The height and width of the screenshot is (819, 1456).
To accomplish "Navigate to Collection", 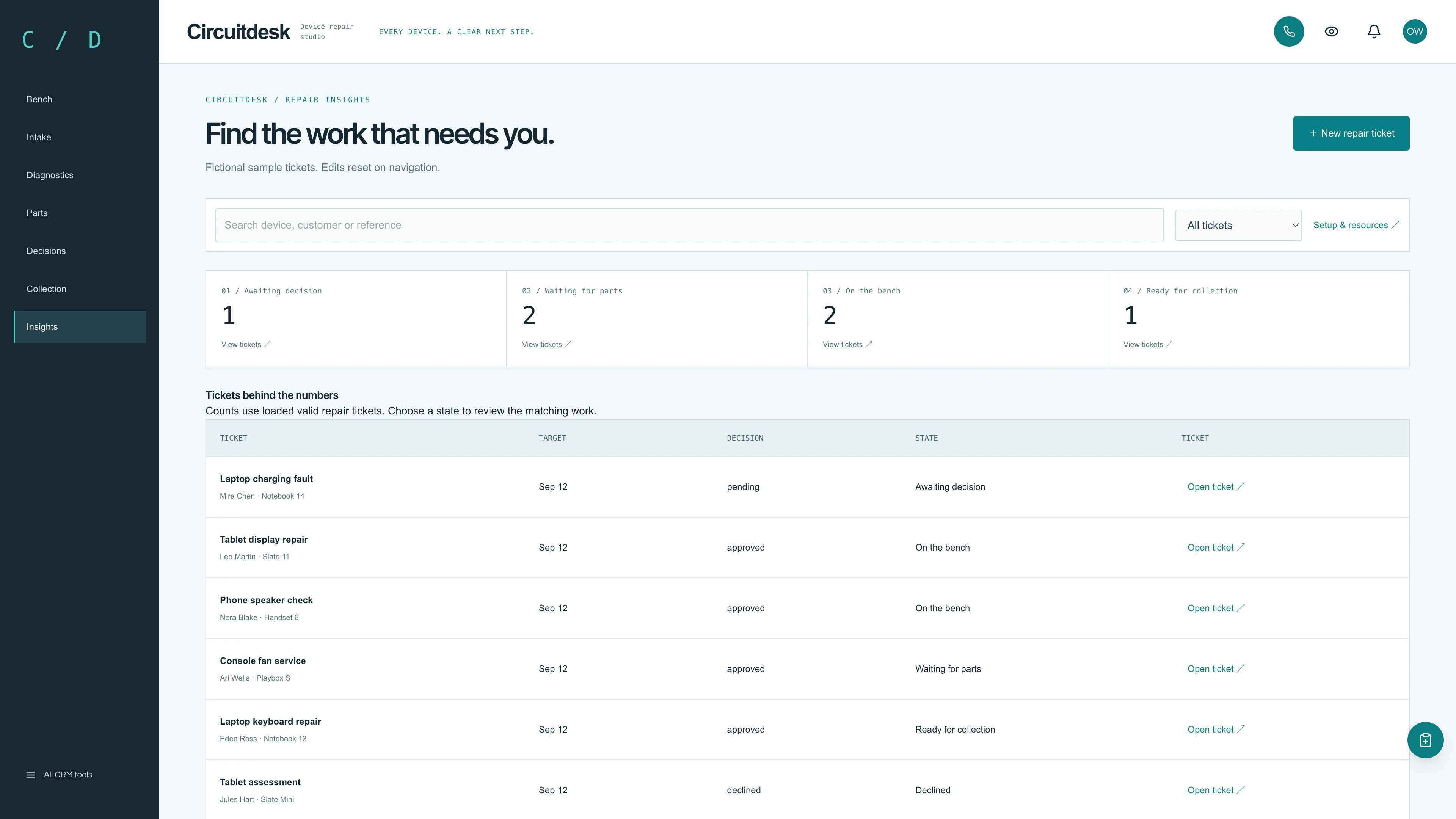I will point(80,288).
